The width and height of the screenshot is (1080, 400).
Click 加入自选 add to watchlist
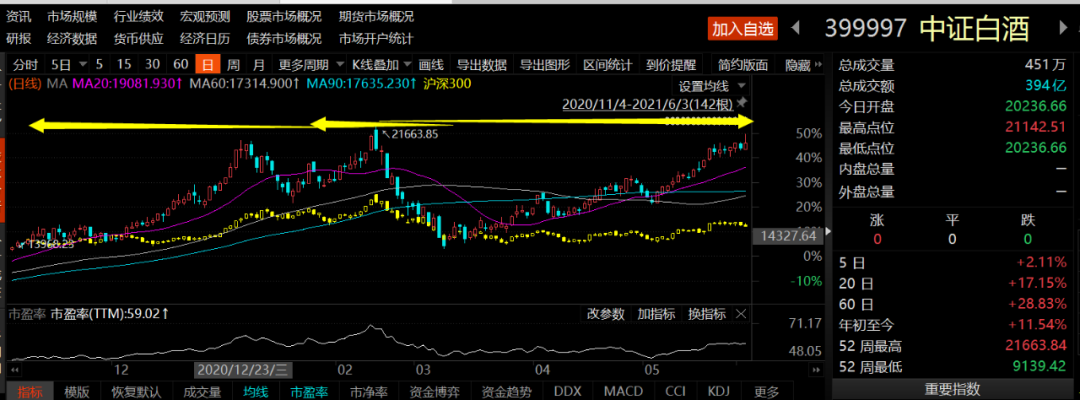pyautogui.click(x=743, y=28)
